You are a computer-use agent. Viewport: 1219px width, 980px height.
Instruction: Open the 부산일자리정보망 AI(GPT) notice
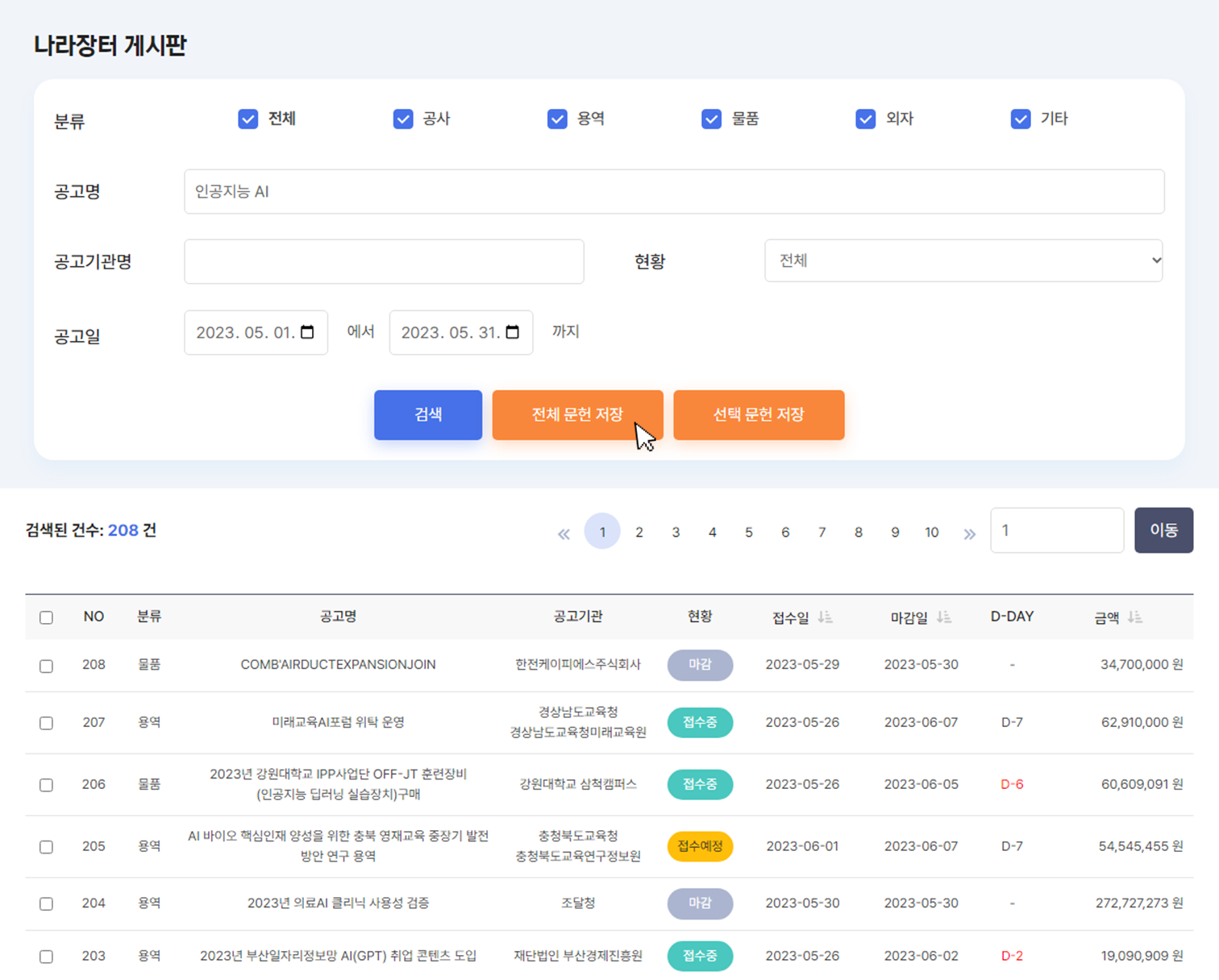point(338,956)
